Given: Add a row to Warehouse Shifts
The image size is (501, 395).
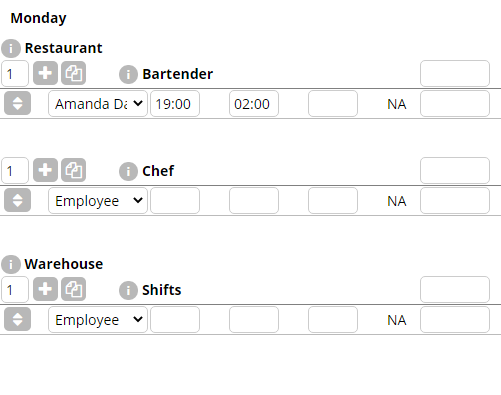Looking at the screenshot, I should point(45,289).
